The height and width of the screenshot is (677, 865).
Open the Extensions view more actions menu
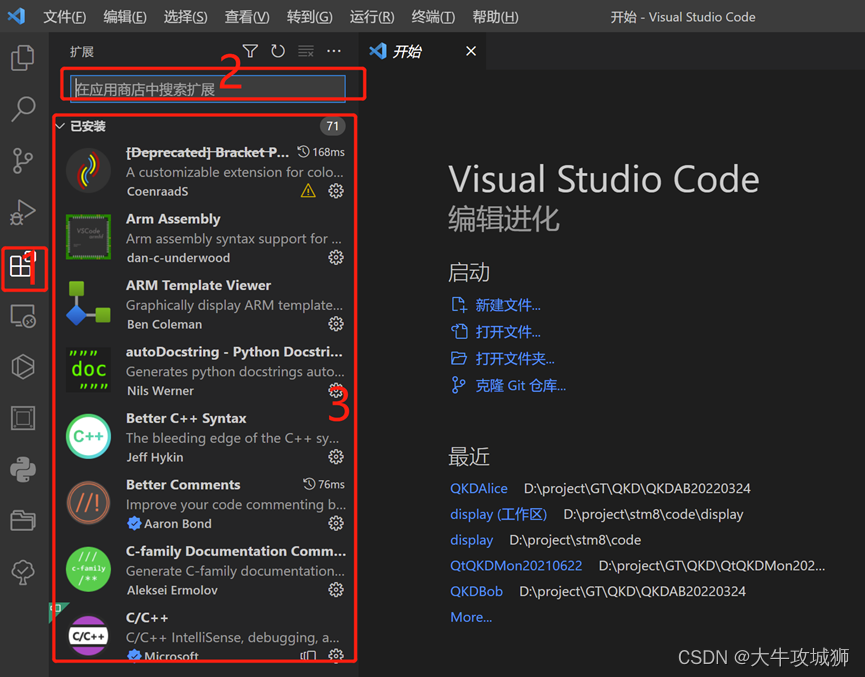pos(334,51)
